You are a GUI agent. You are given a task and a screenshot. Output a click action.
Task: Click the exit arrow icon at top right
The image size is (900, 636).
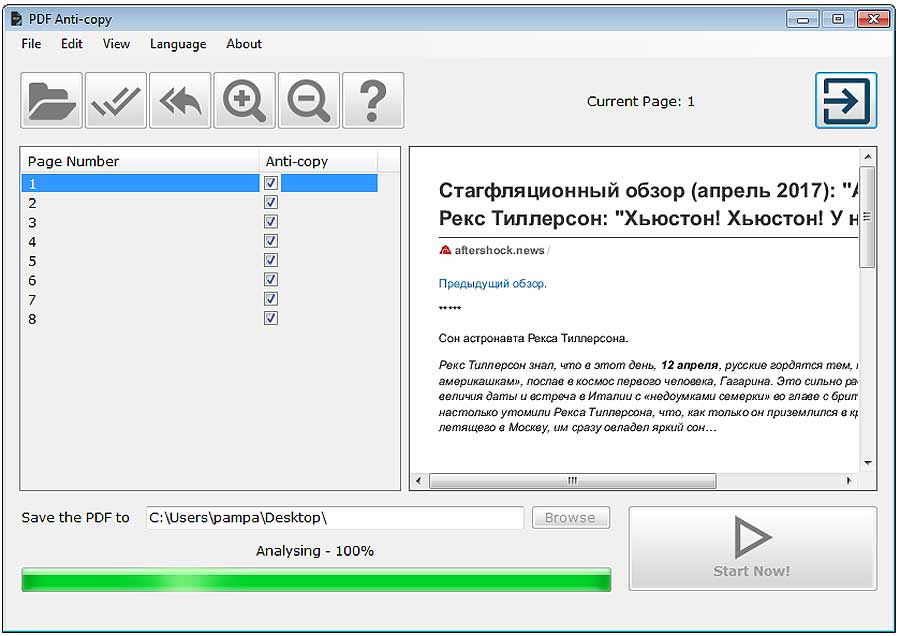point(846,100)
